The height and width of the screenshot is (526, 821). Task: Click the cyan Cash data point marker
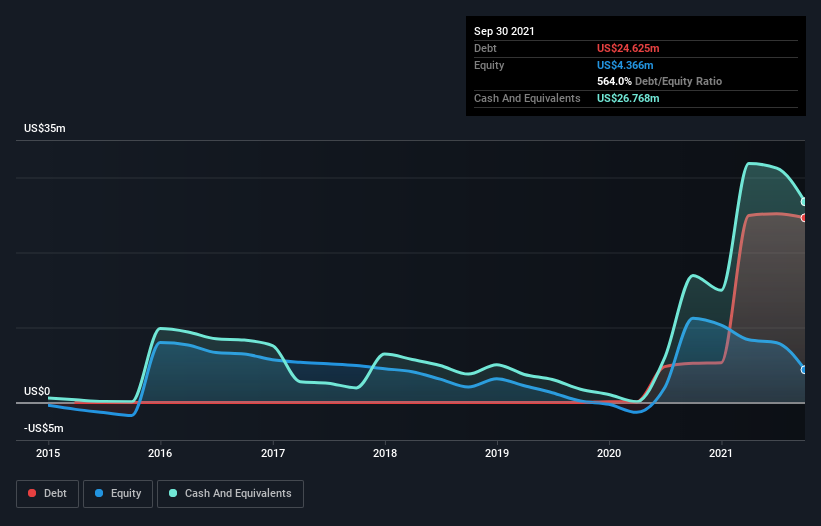(804, 202)
